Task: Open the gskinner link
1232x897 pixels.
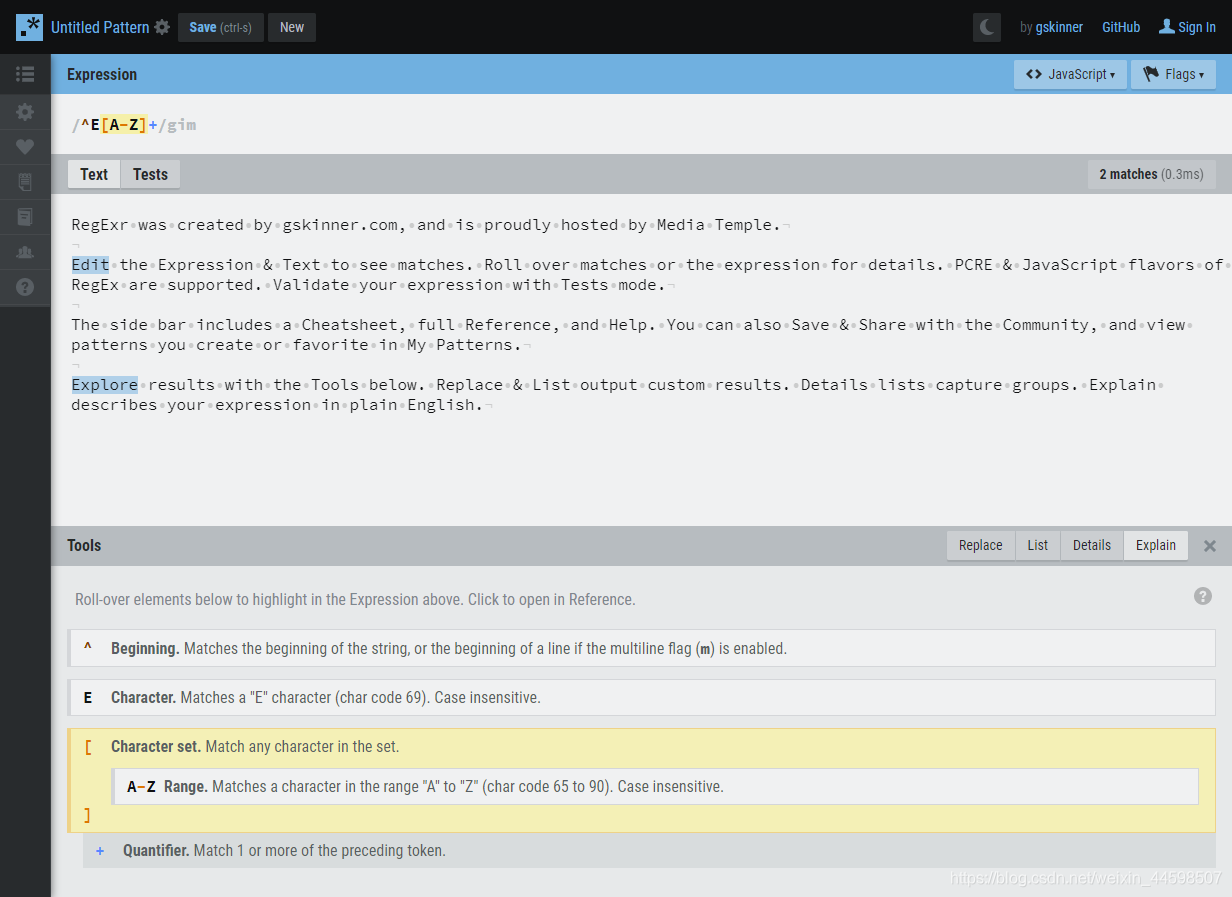Action: [1059, 27]
